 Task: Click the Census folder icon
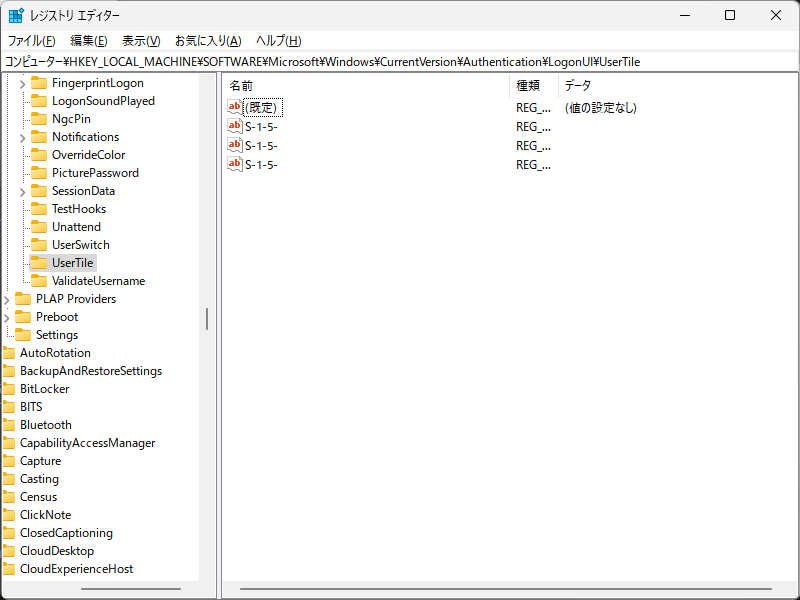point(9,496)
